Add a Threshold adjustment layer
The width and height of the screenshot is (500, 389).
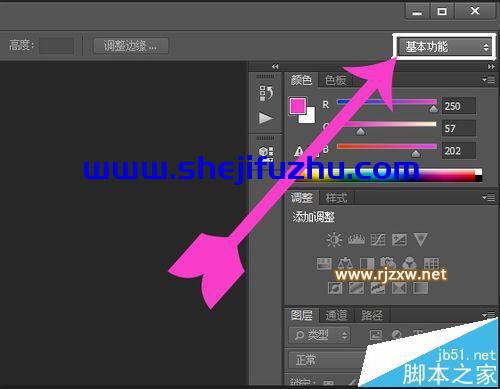(378, 288)
